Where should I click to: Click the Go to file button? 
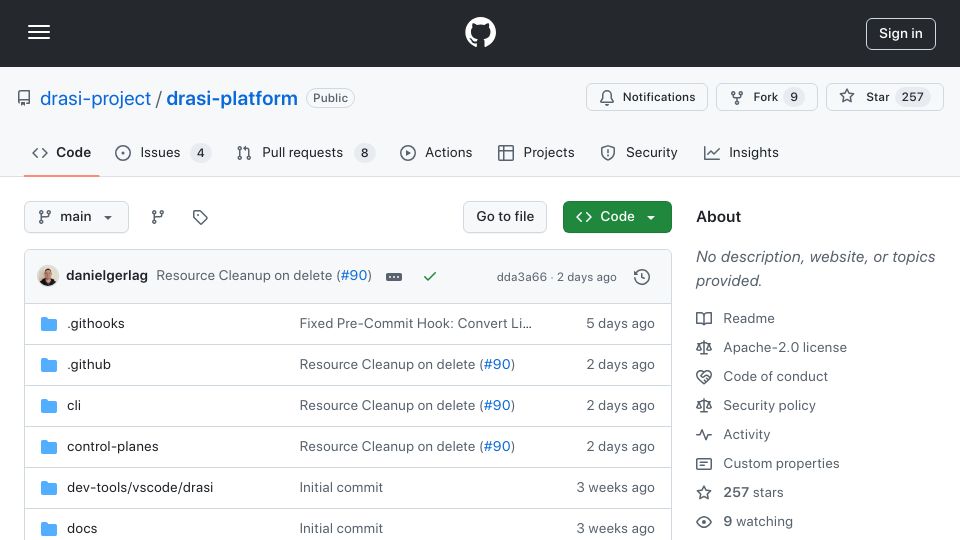click(505, 217)
